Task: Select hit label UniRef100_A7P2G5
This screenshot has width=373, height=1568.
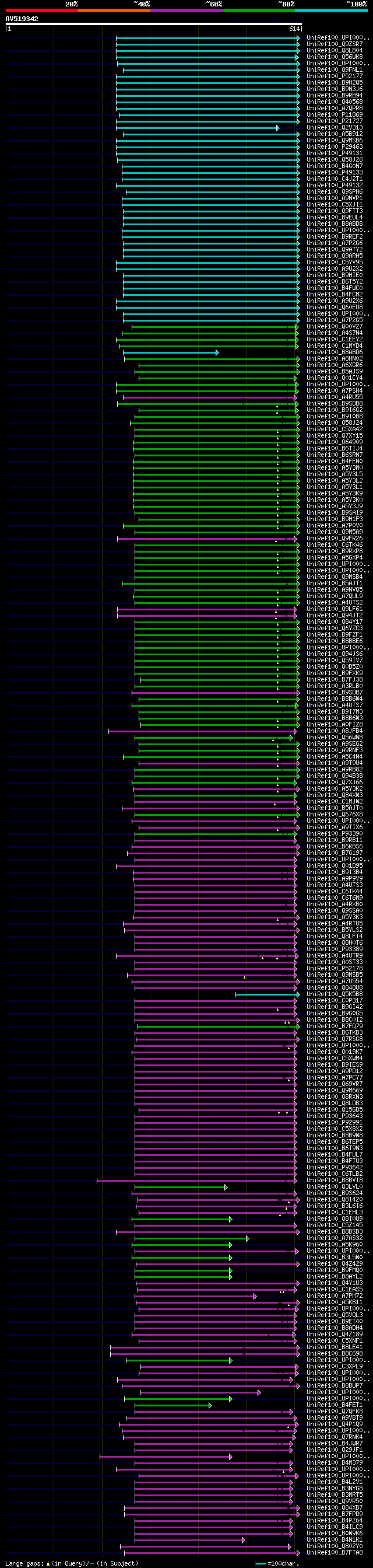Action: click(335, 320)
